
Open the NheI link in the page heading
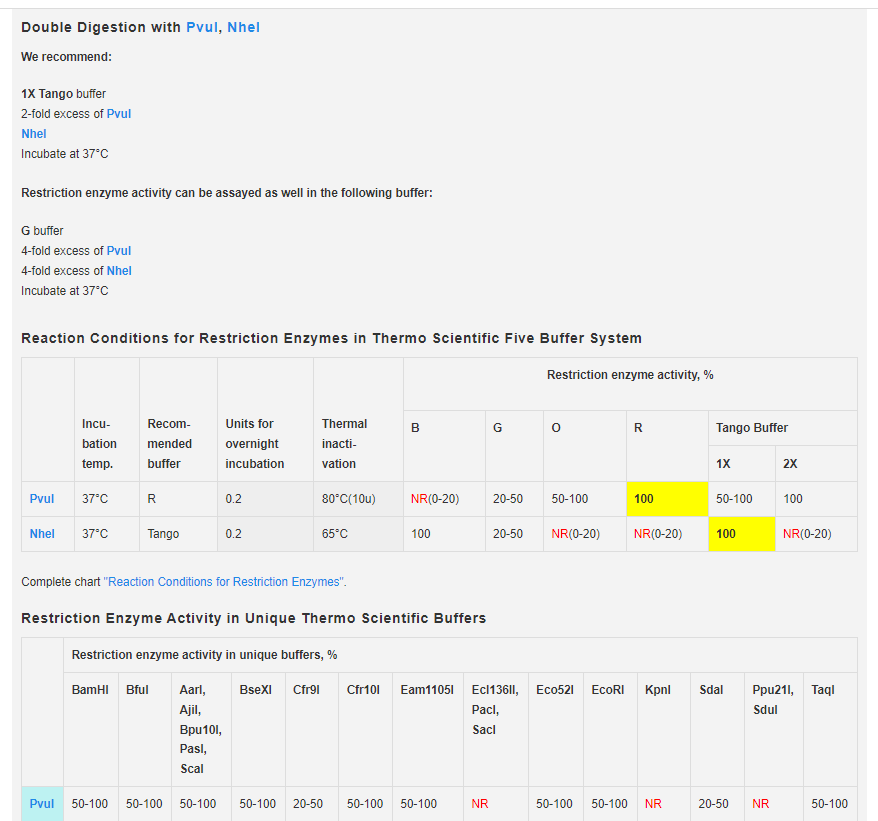(244, 27)
